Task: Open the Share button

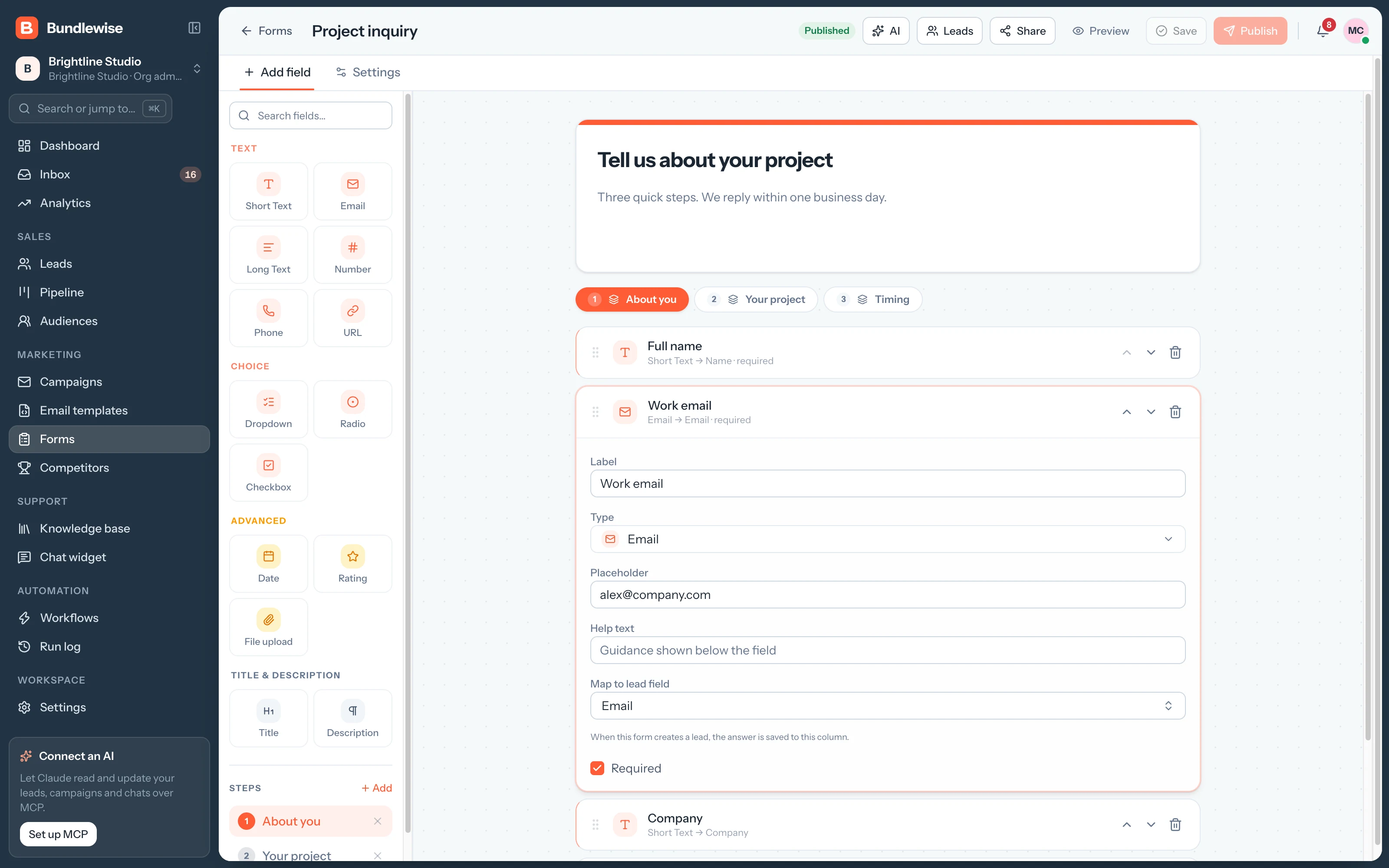Action: 1022,31
